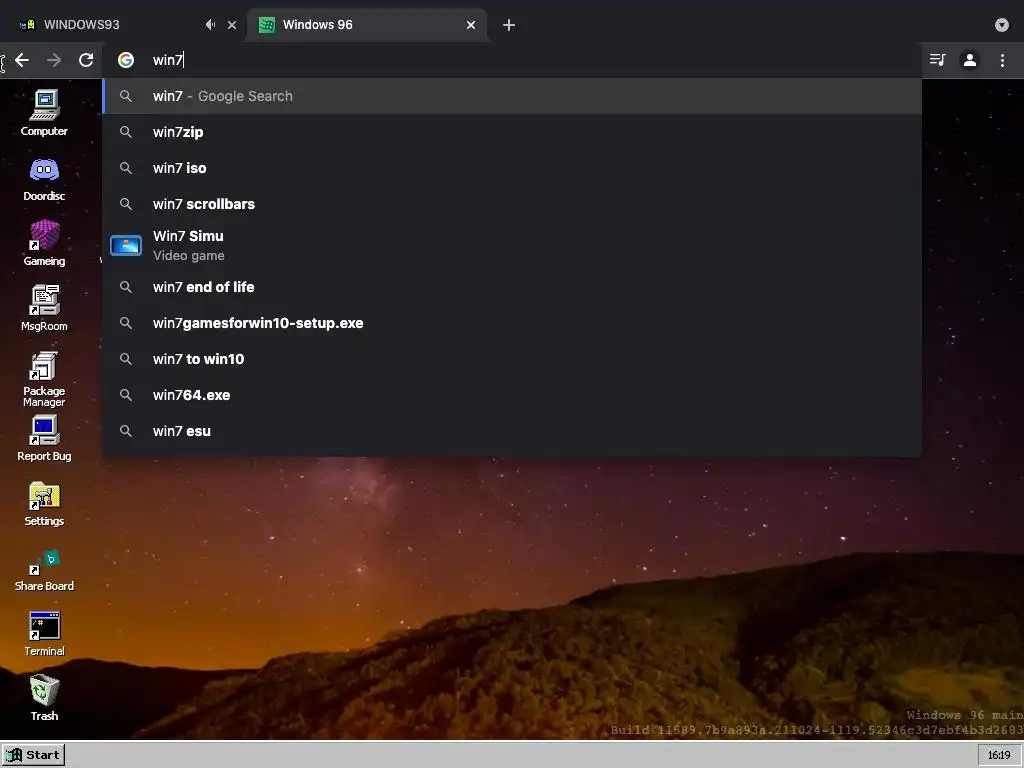Image resolution: width=1024 pixels, height=768 pixels.
Task: Open the profile account icon
Action: (x=970, y=60)
